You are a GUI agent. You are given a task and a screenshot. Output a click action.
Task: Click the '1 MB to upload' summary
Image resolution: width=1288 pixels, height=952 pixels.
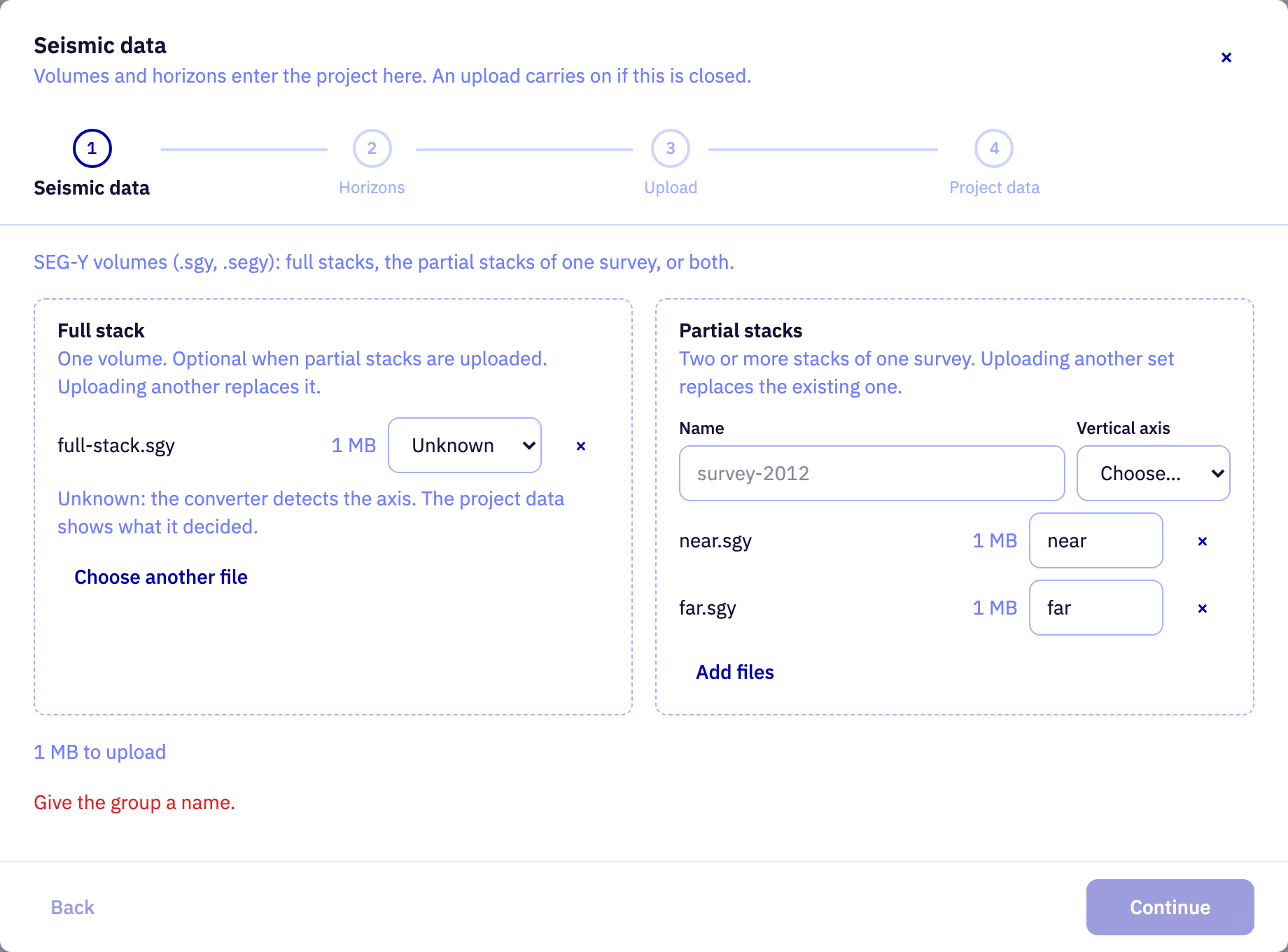tap(100, 752)
